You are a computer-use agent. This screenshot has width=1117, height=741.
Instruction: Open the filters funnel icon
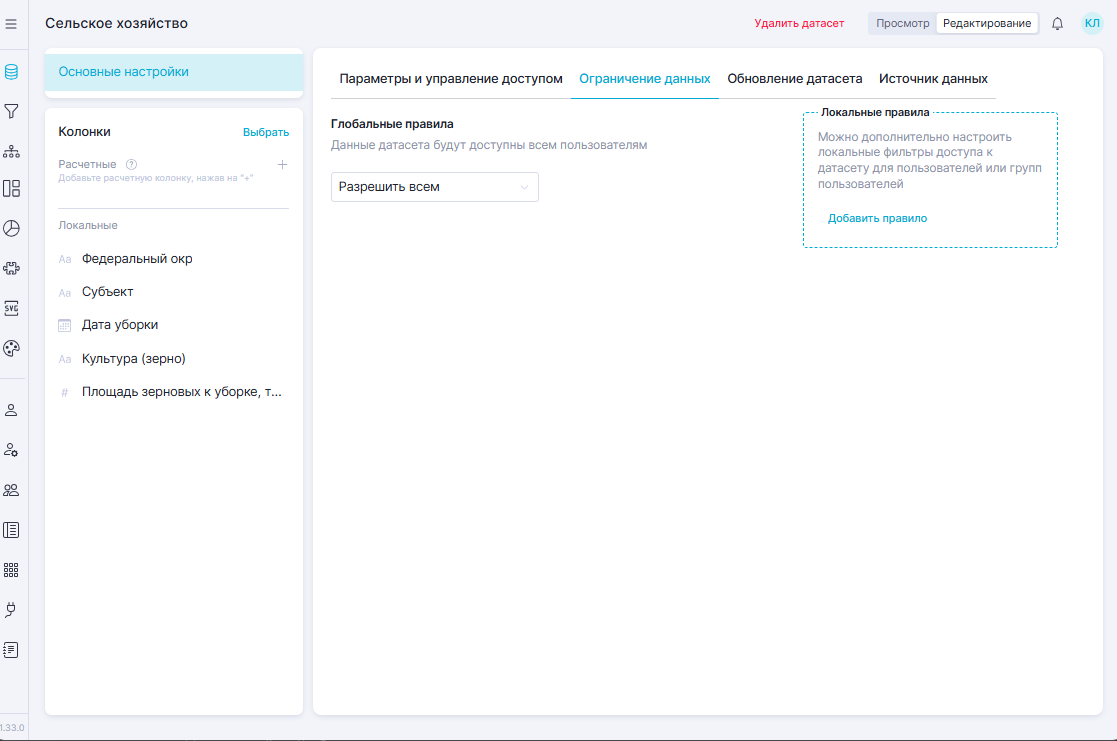pos(12,111)
